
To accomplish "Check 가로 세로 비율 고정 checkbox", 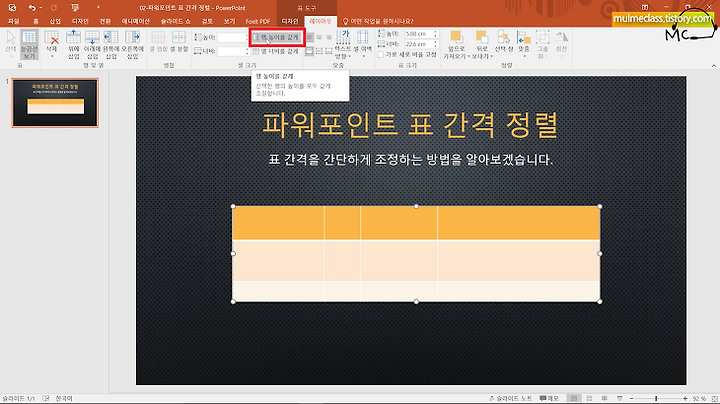I will (381, 54).
